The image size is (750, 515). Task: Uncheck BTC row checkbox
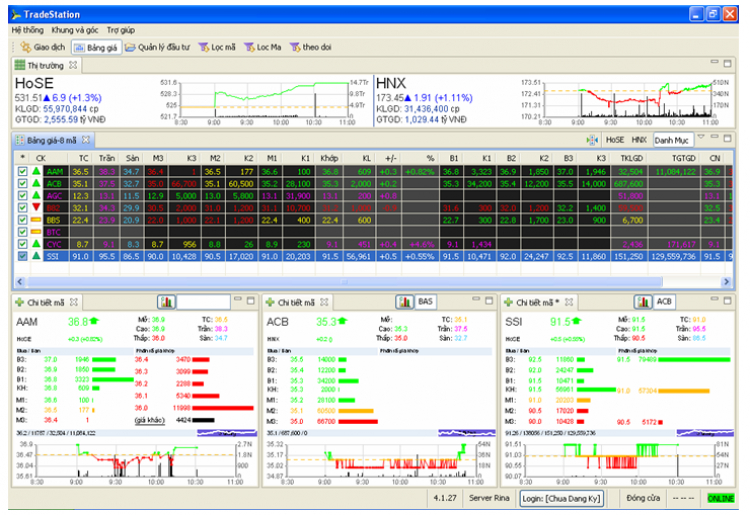(22, 231)
